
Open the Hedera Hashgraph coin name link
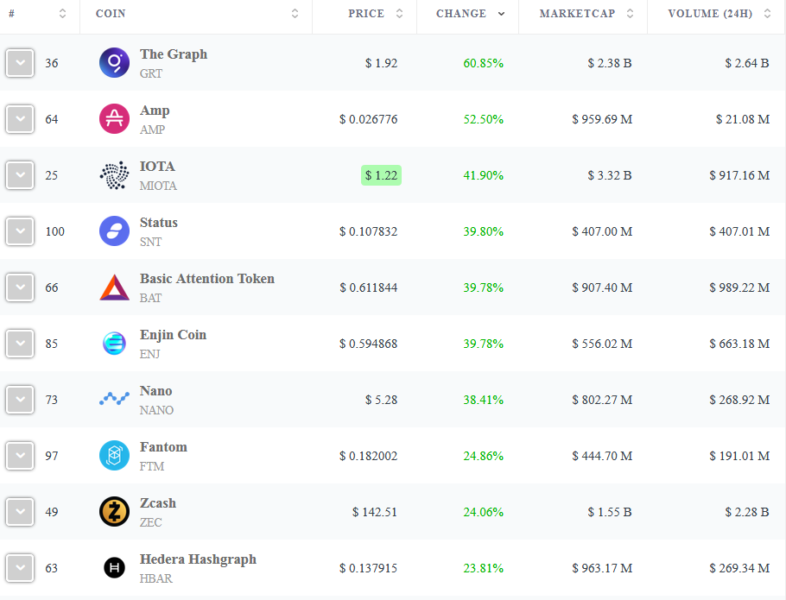[198, 559]
